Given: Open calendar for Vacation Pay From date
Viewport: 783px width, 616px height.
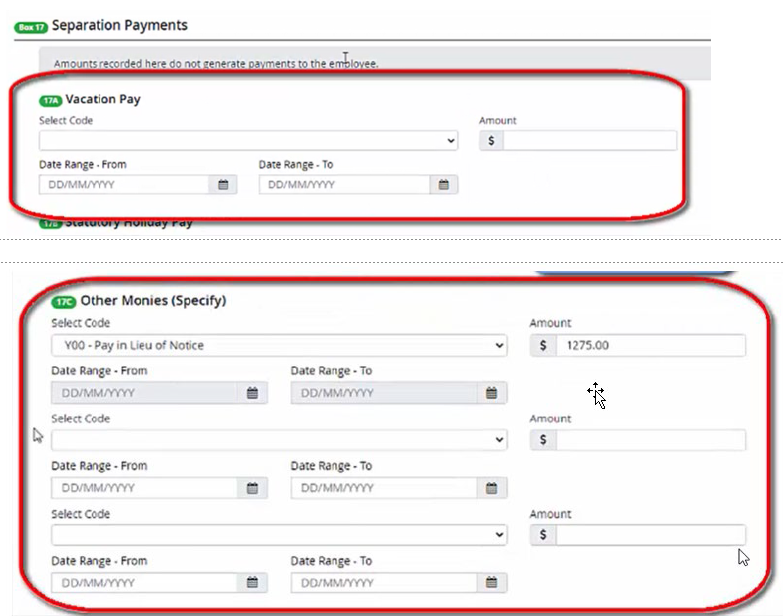Looking at the screenshot, I should tap(223, 185).
